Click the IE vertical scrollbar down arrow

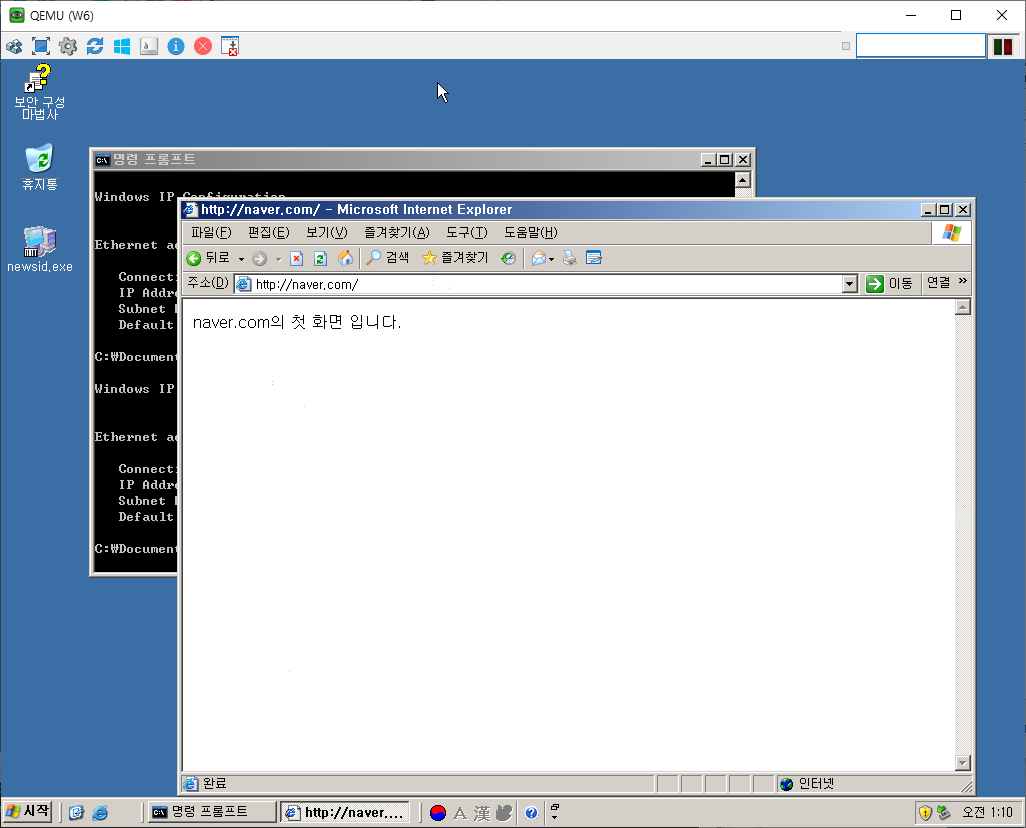point(963,763)
